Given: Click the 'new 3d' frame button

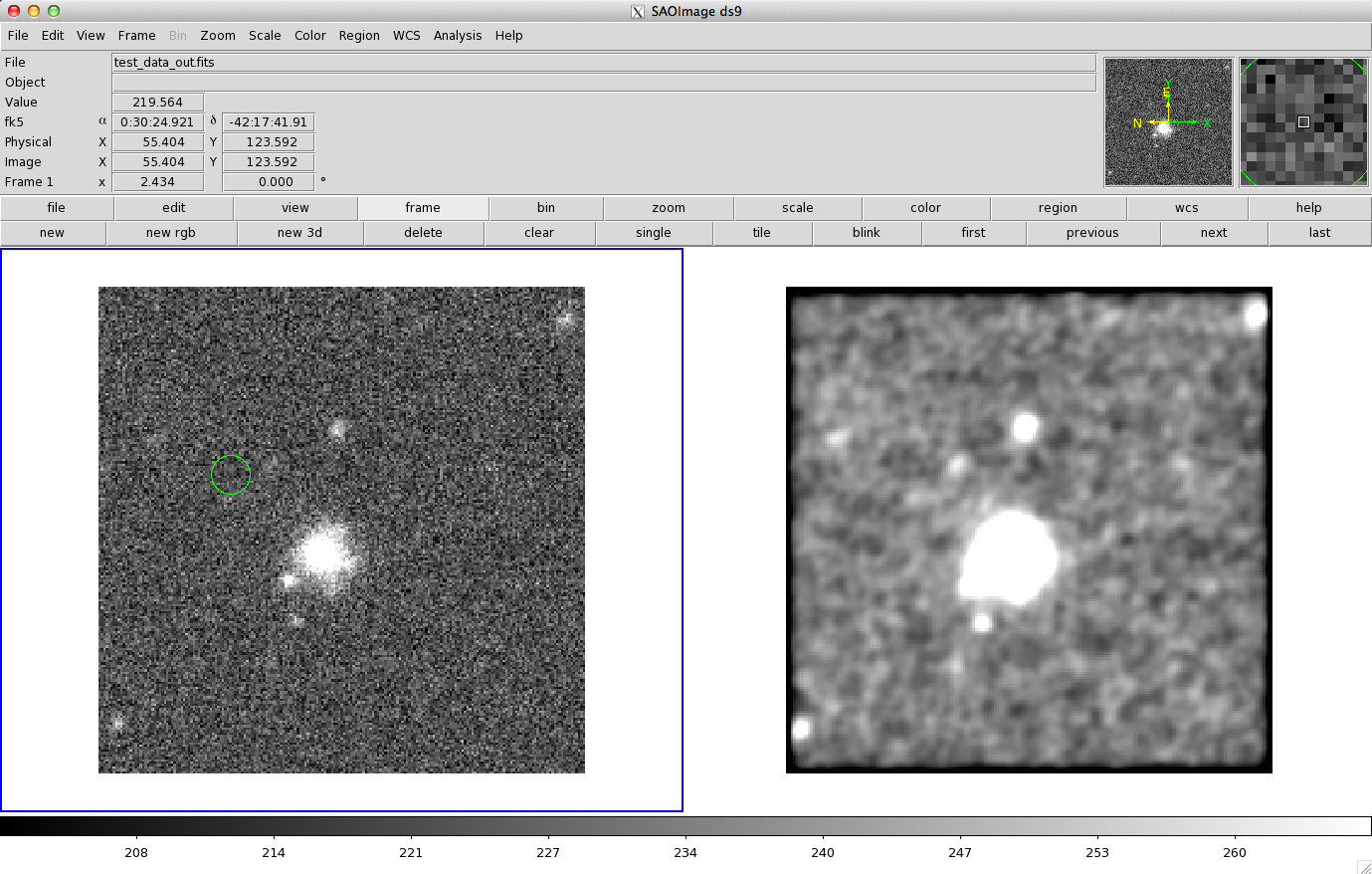Looking at the screenshot, I should click(299, 233).
